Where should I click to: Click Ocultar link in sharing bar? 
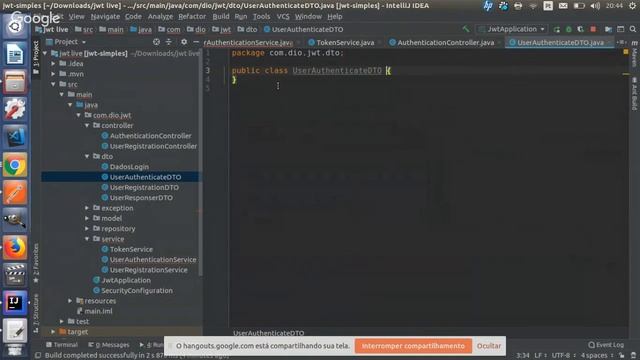coord(489,346)
